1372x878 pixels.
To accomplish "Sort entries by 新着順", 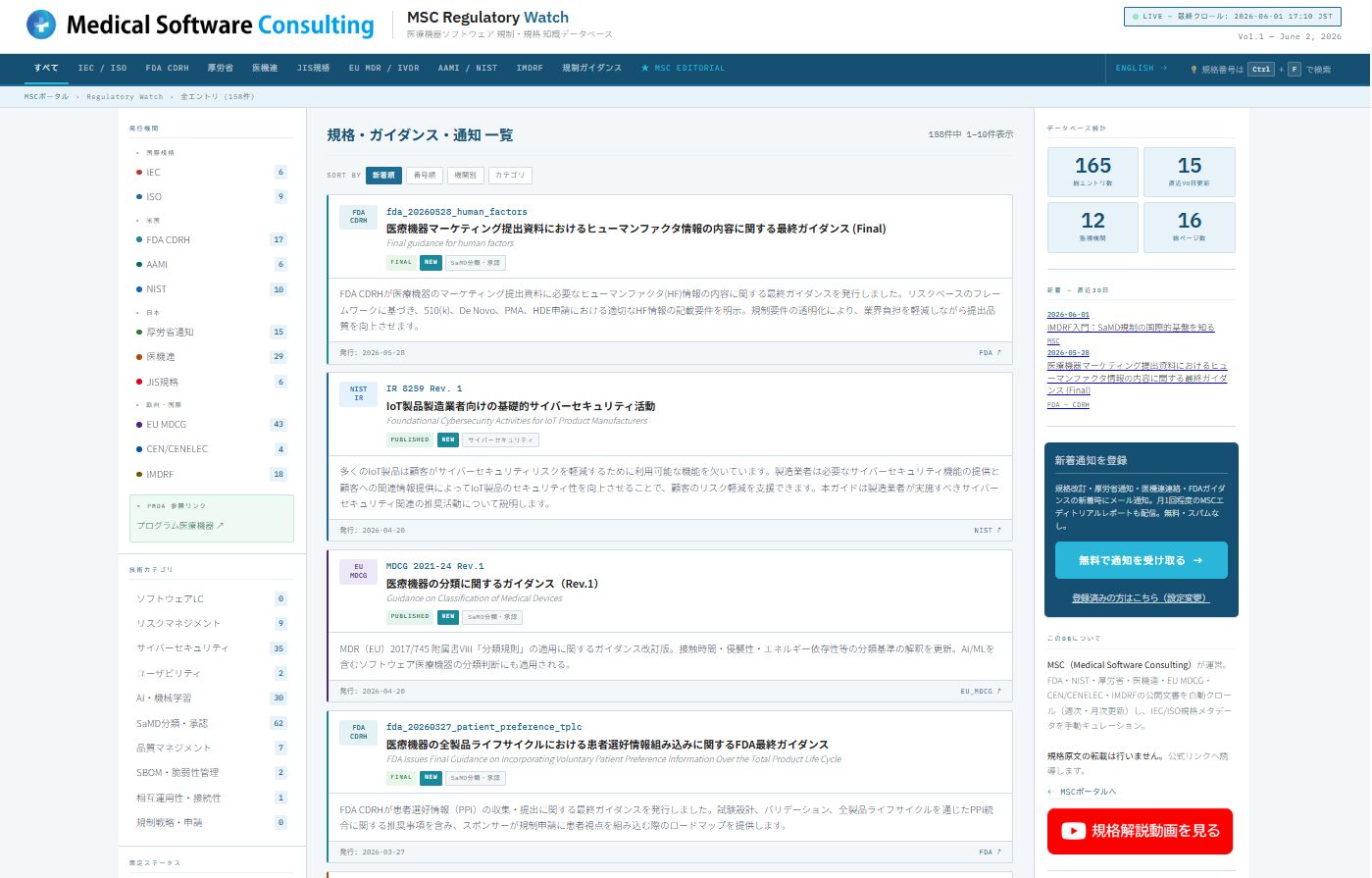I will pos(383,176).
